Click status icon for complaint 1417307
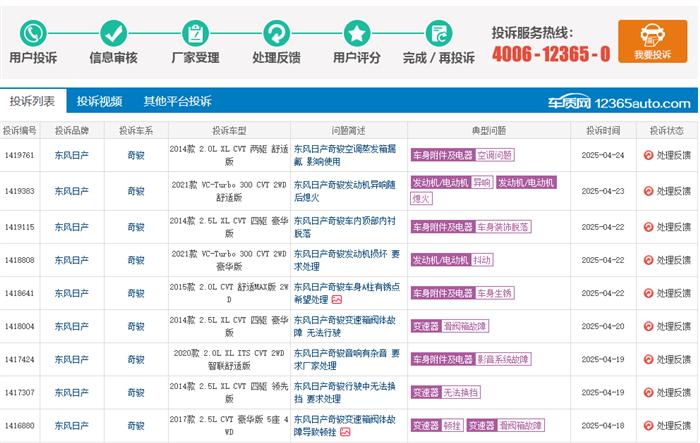700x443 pixels. click(648, 392)
